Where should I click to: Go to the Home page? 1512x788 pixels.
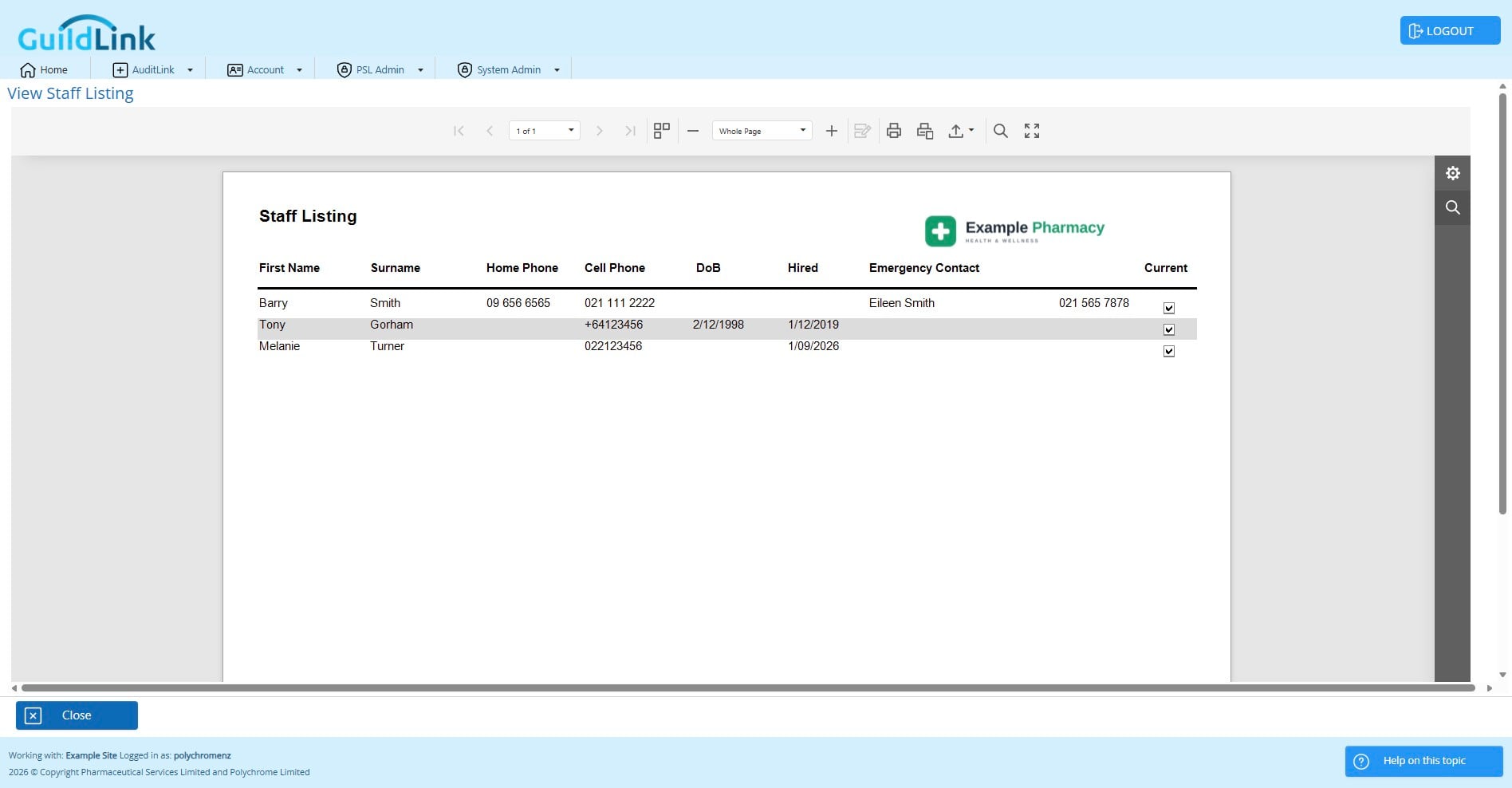point(44,69)
